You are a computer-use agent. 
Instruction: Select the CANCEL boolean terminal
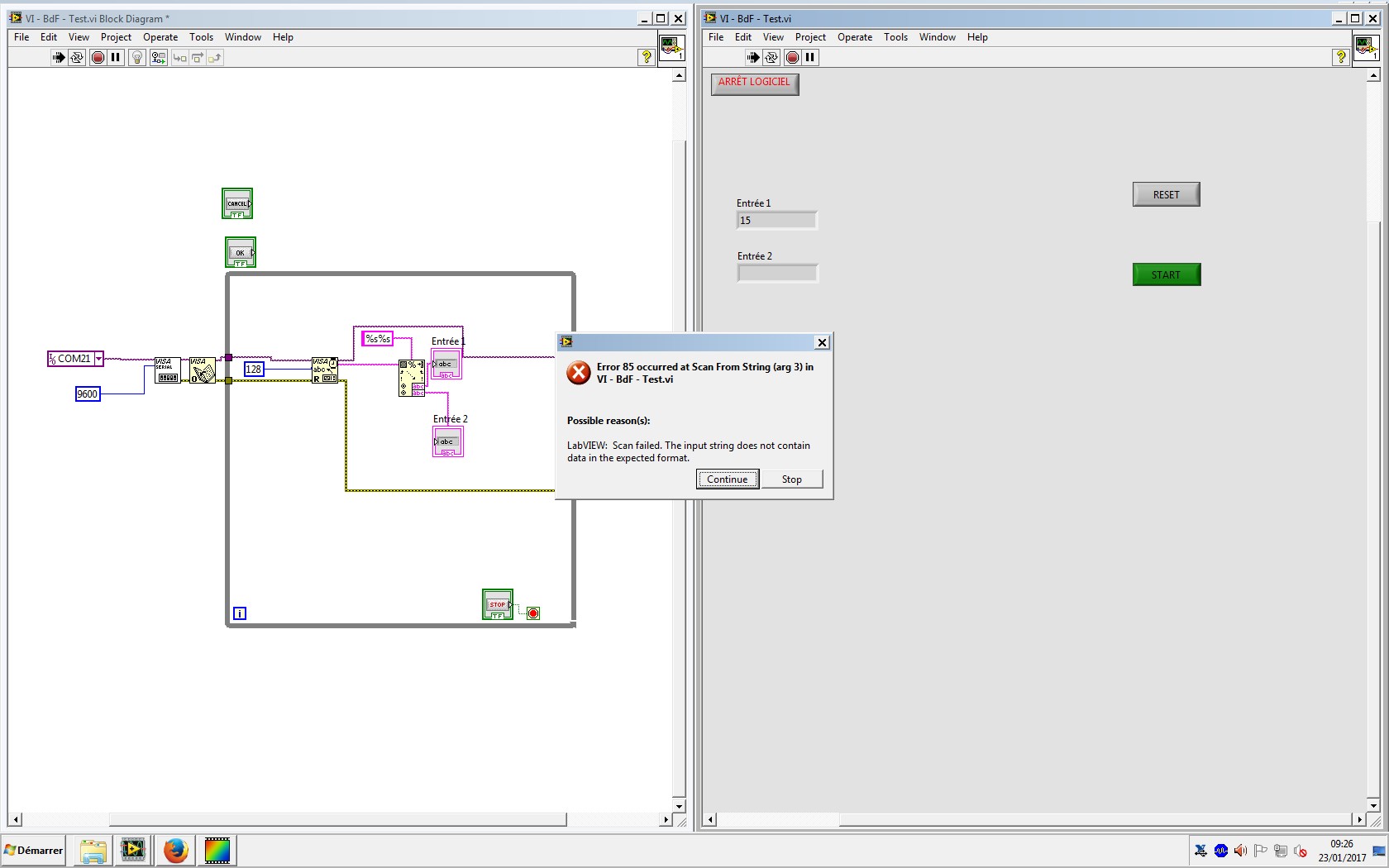point(237,203)
